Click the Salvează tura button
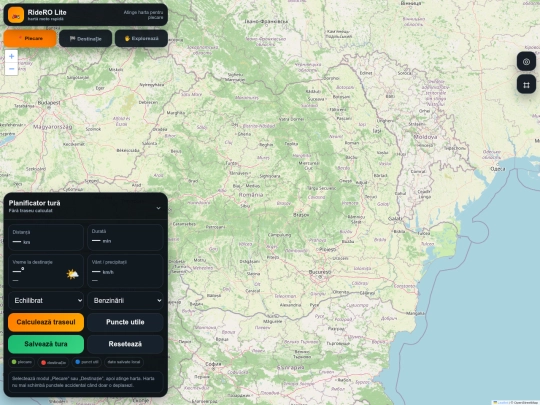The height and width of the screenshot is (405, 540). pyautogui.click(x=46, y=344)
